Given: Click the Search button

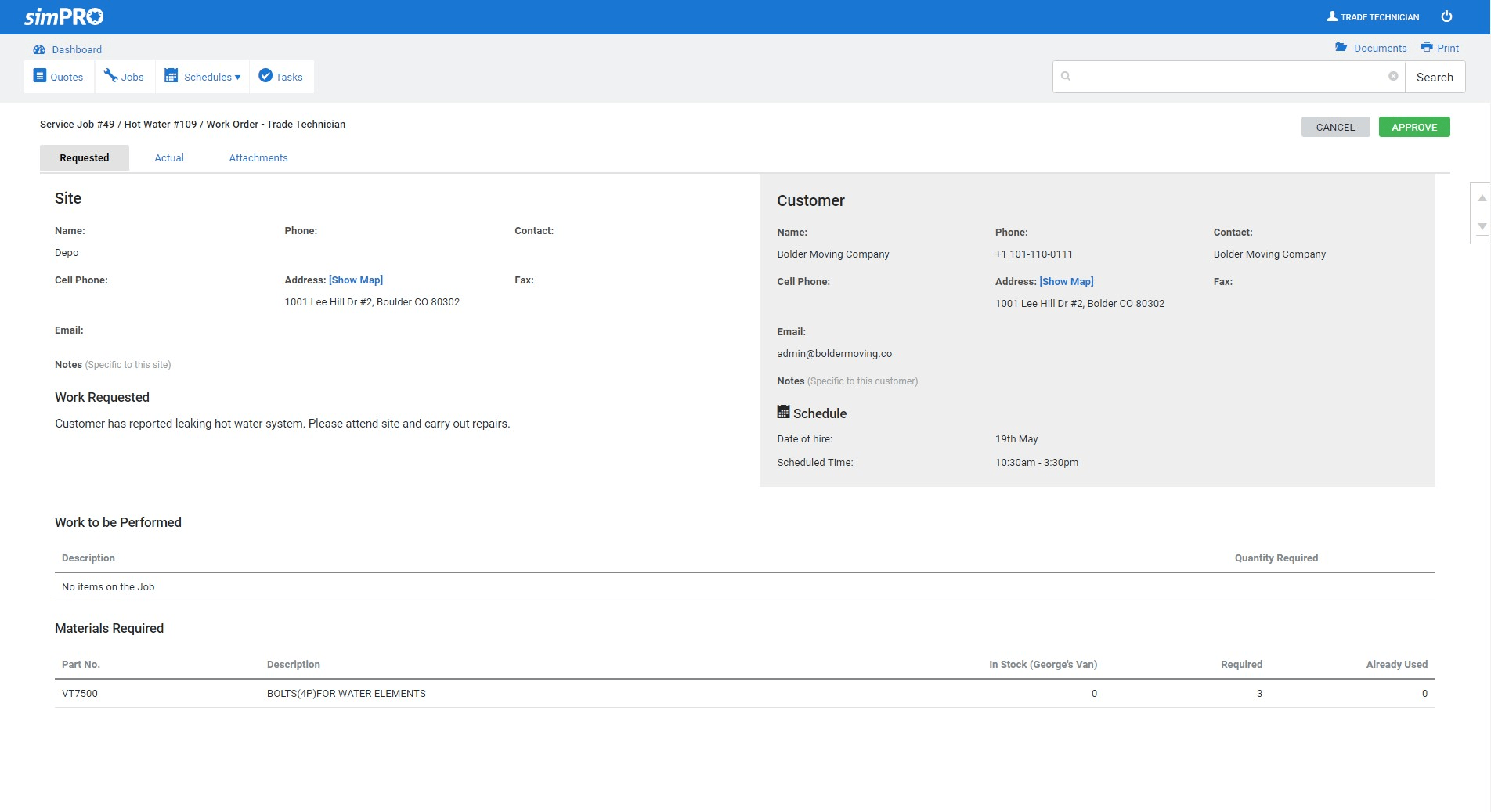Looking at the screenshot, I should coord(1435,77).
